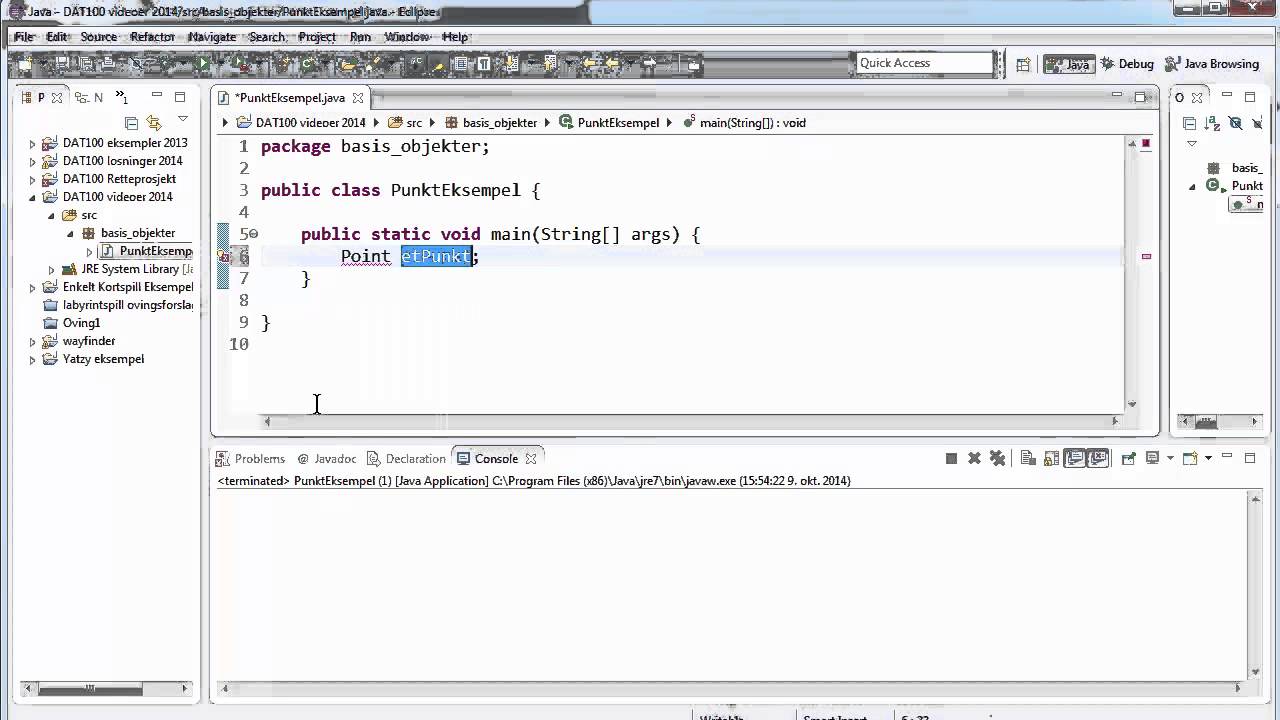Remove launch from console with X icon

click(x=975, y=458)
